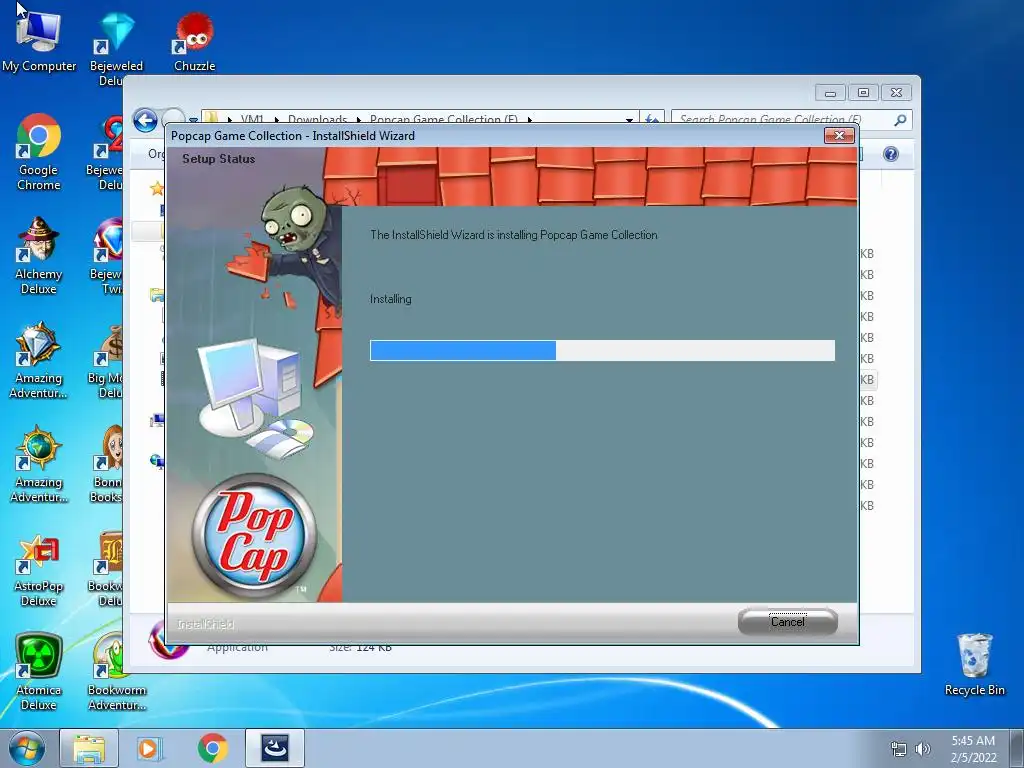Click Explorer search field
1024x768 pixels.
[782, 119]
